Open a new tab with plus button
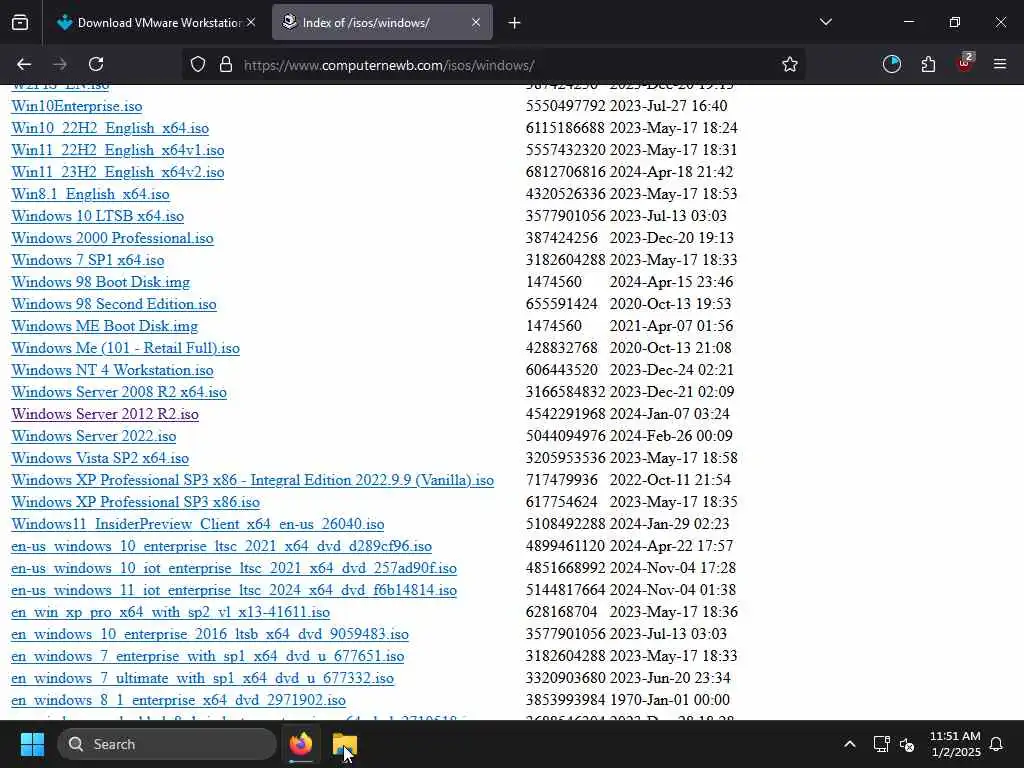 (x=515, y=23)
